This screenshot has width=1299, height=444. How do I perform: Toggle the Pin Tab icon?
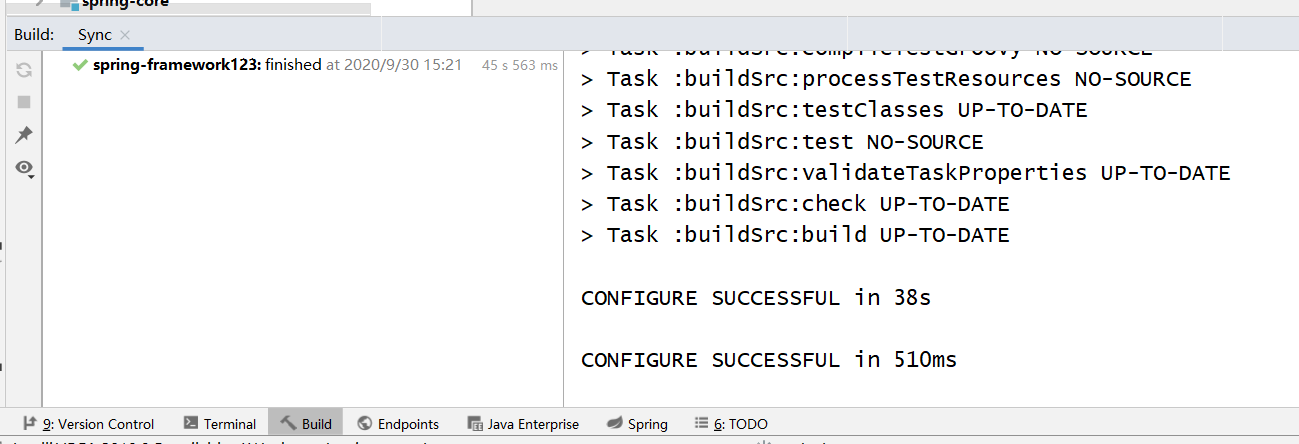[24, 134]
